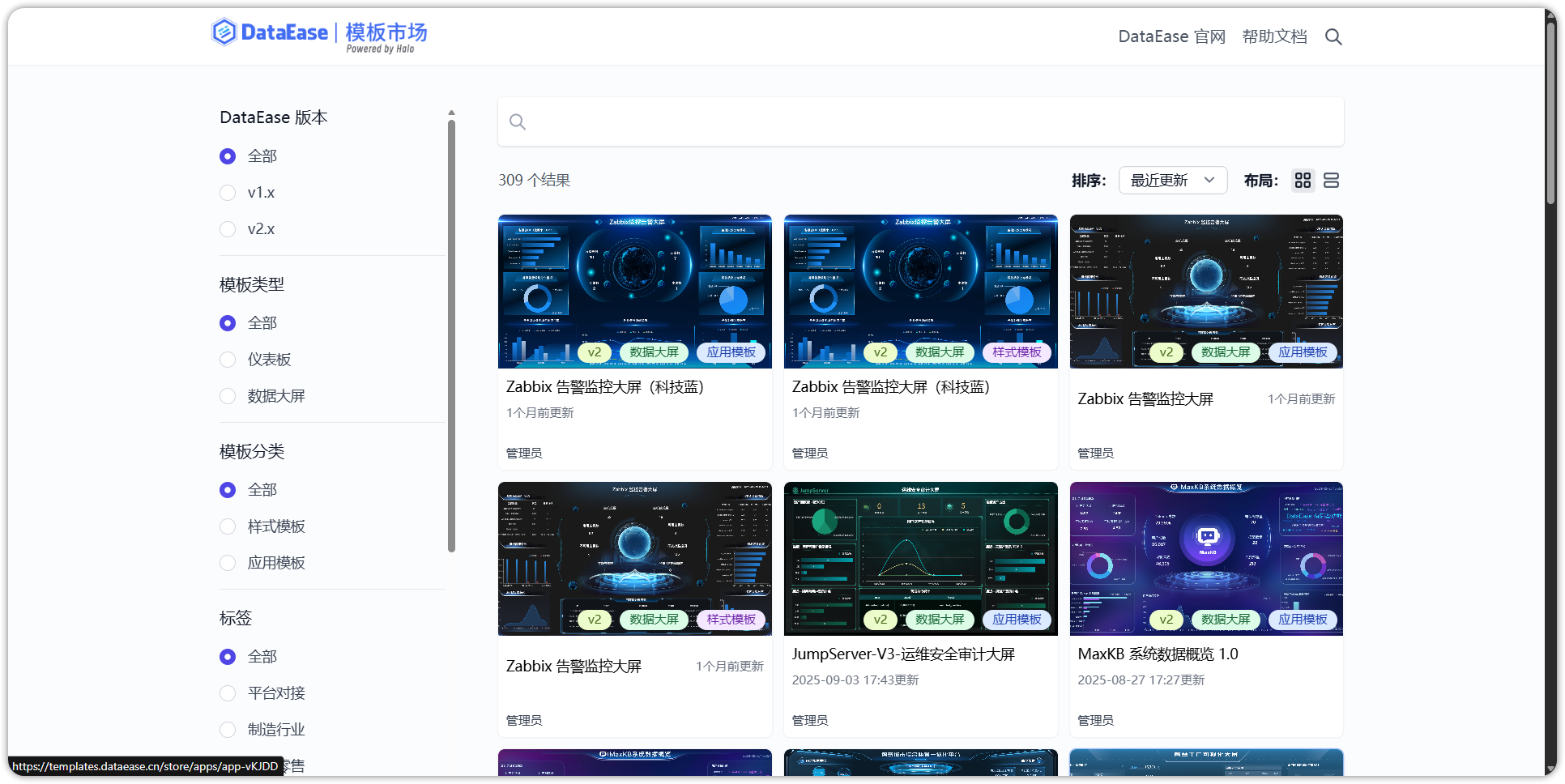Screen dimensions: 1565x784
Task: Open the header search magnifier icon
Action: click(1333, 36)
